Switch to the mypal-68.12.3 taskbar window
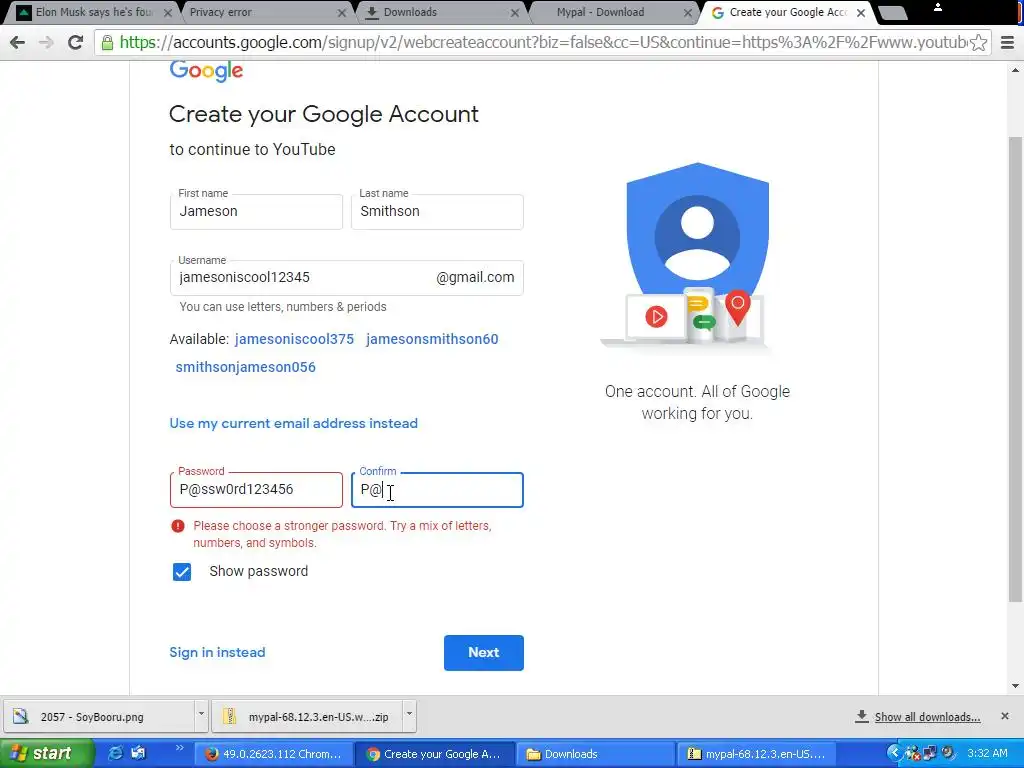Screen dimensions: 1024x768 point(758,754)
